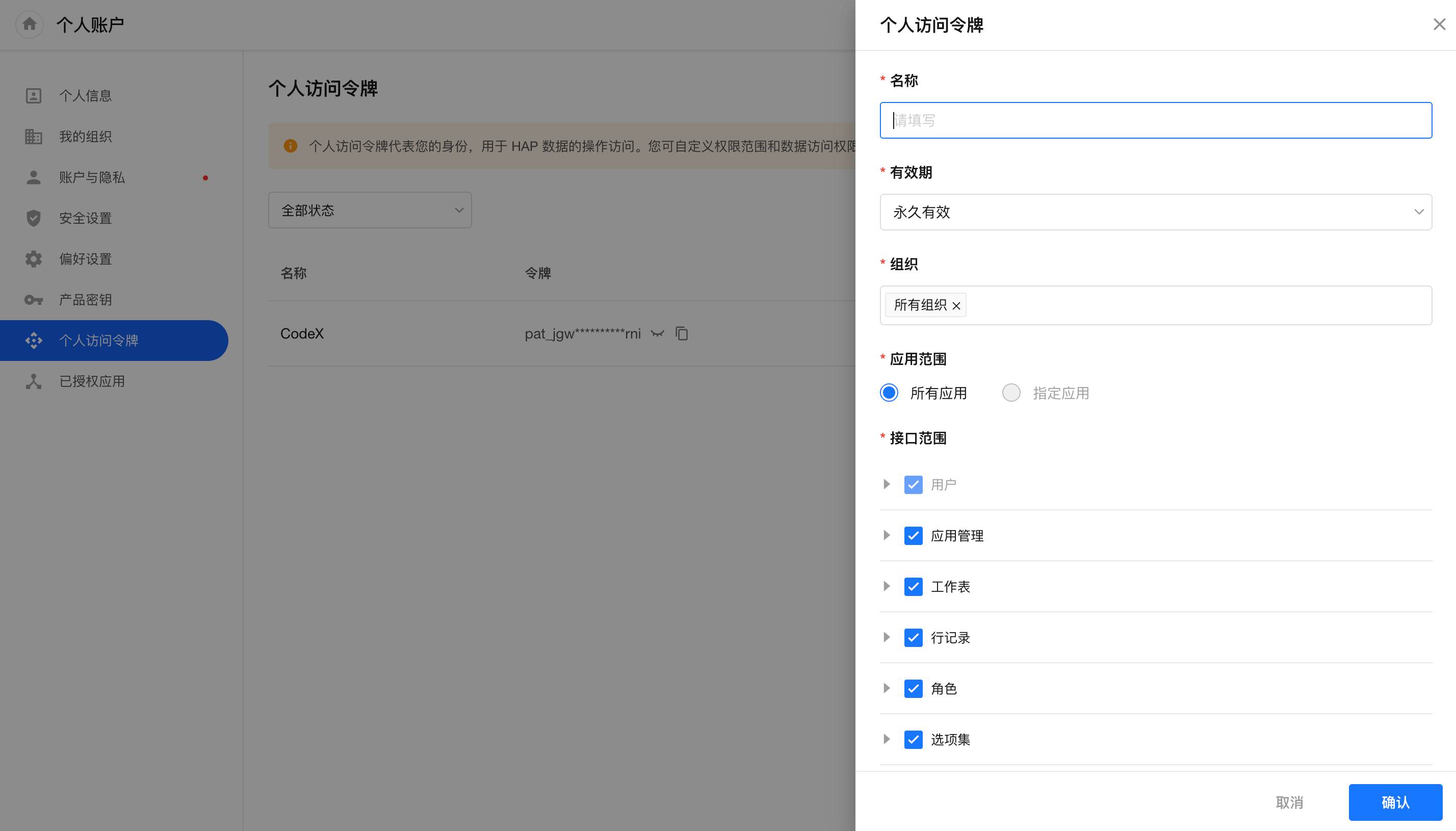Click the 已授权应用 network icon

34,381
